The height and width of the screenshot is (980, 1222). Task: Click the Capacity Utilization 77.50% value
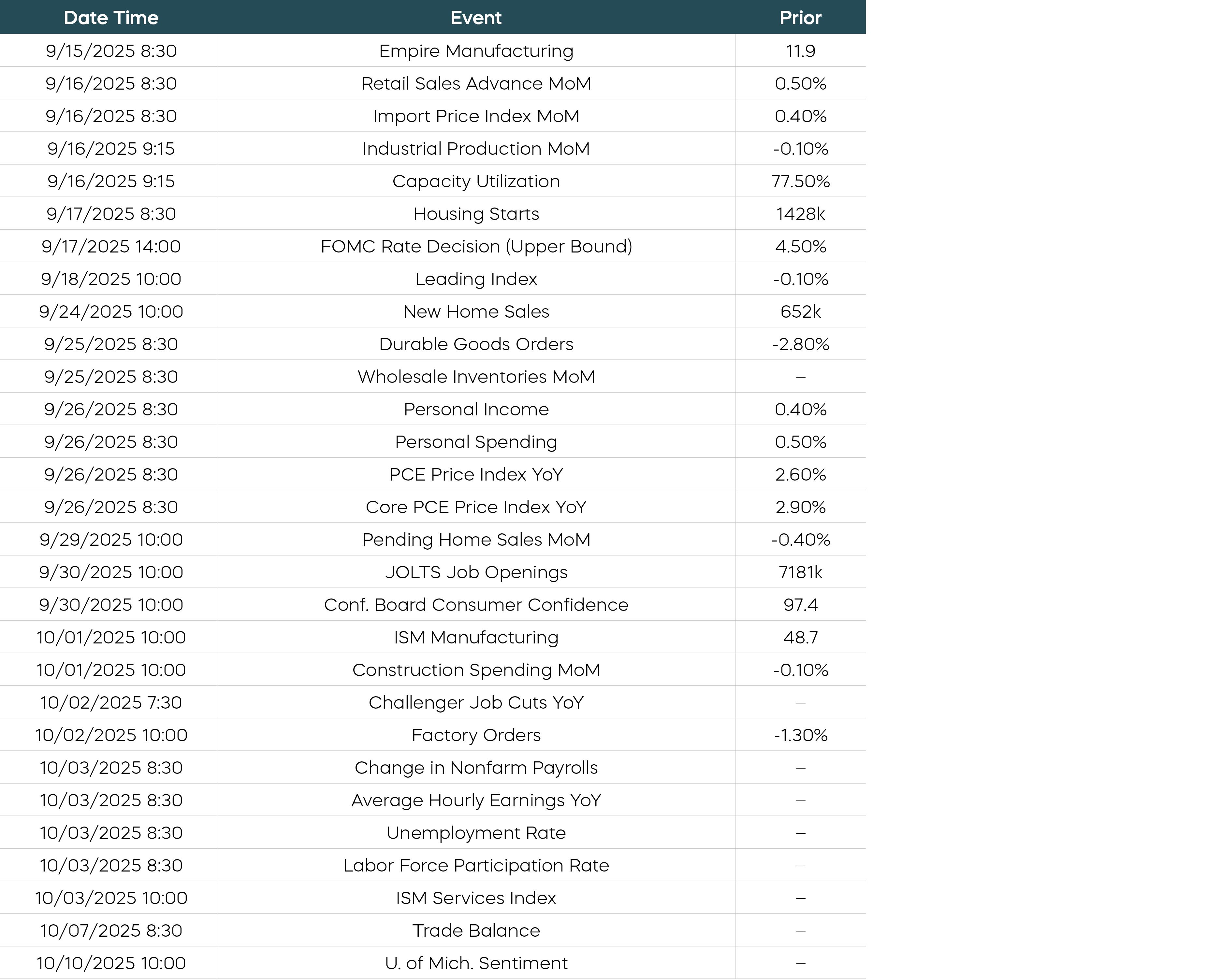800,181
